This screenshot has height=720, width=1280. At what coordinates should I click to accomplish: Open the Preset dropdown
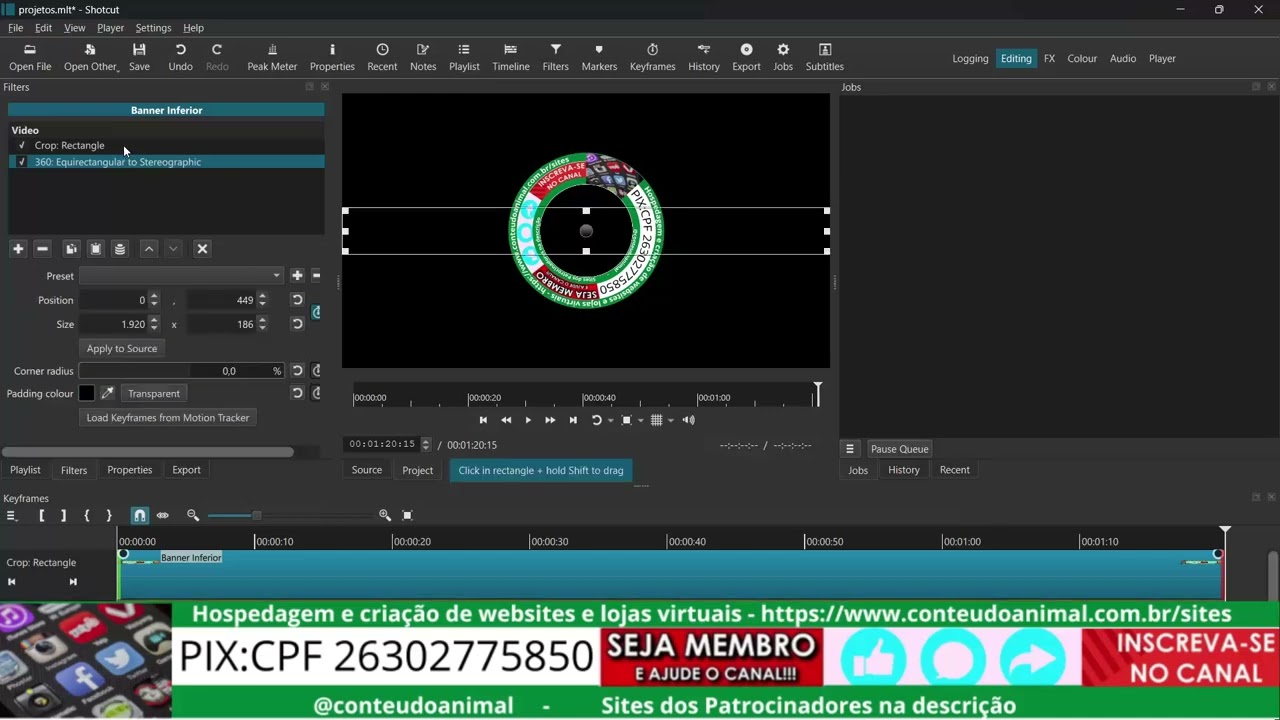182,276
